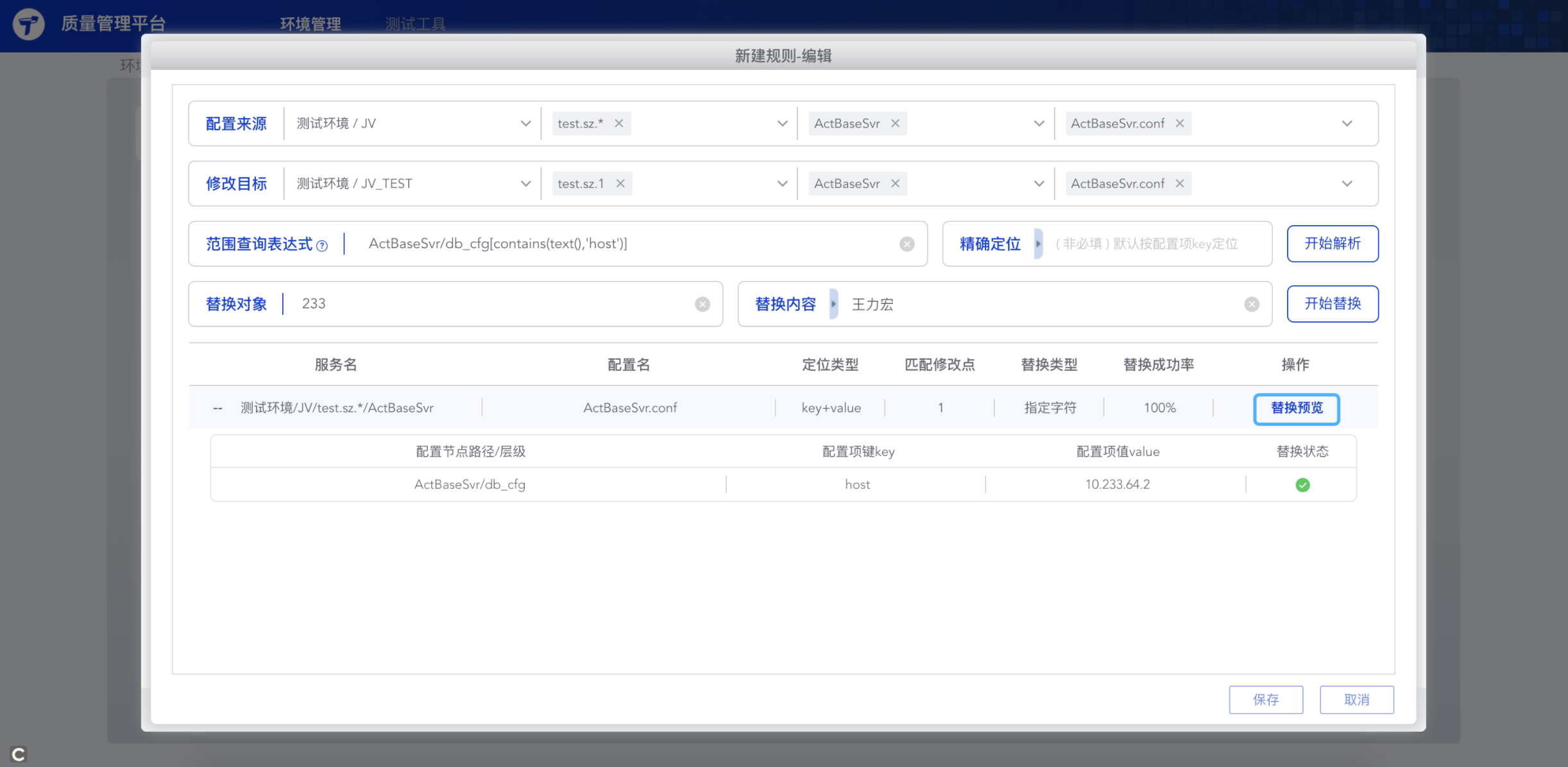The height and width of the screenshot is (767, 1568).
Task: Toggle the 替换内容 mode arrow switch
Action: (x=833, y=304)
